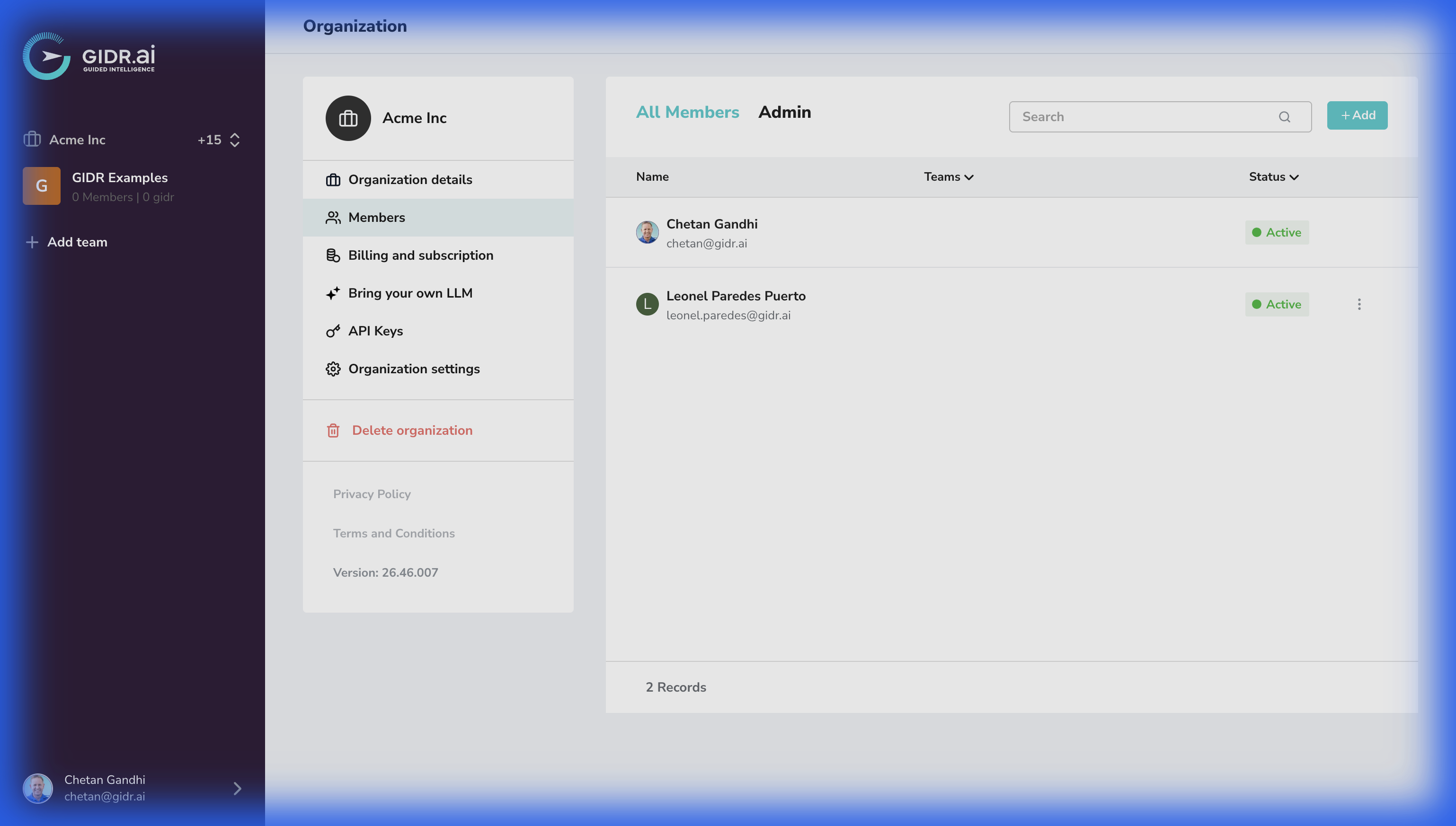Screen dimensions: 1456x826
Task: Open Billing and subscription via its icon
Action: 333,255
